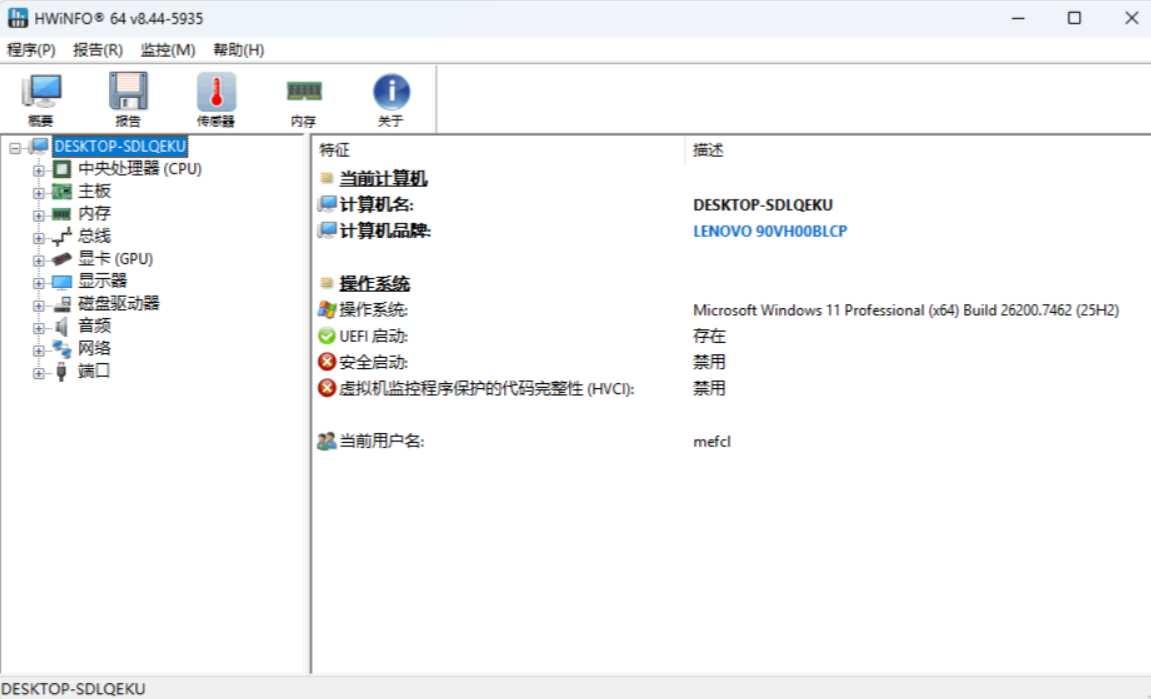Select the DESKTOP-SDLQEKU label in tree
The height and width of the screenshot is (699, 1151).
pos(120,147)
